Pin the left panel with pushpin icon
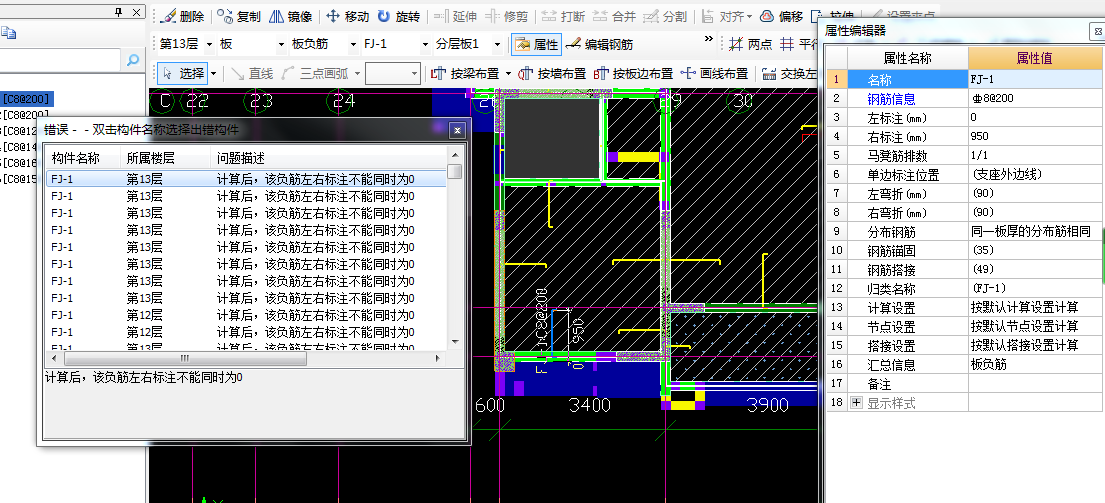This screenshot has width=1105, height=503. [x=120, y=12]
